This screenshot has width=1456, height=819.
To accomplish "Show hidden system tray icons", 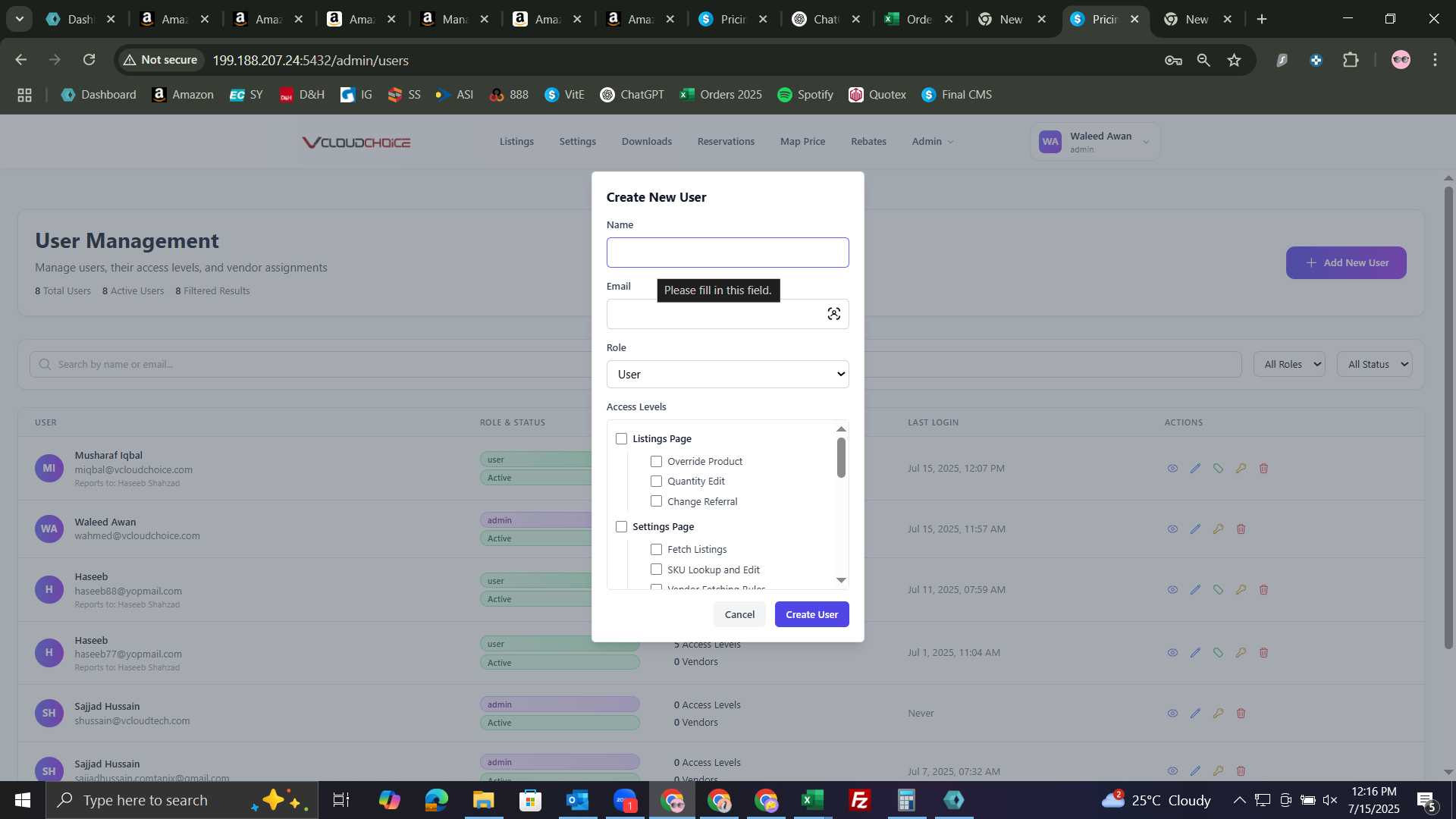I will click(1239, 800).
